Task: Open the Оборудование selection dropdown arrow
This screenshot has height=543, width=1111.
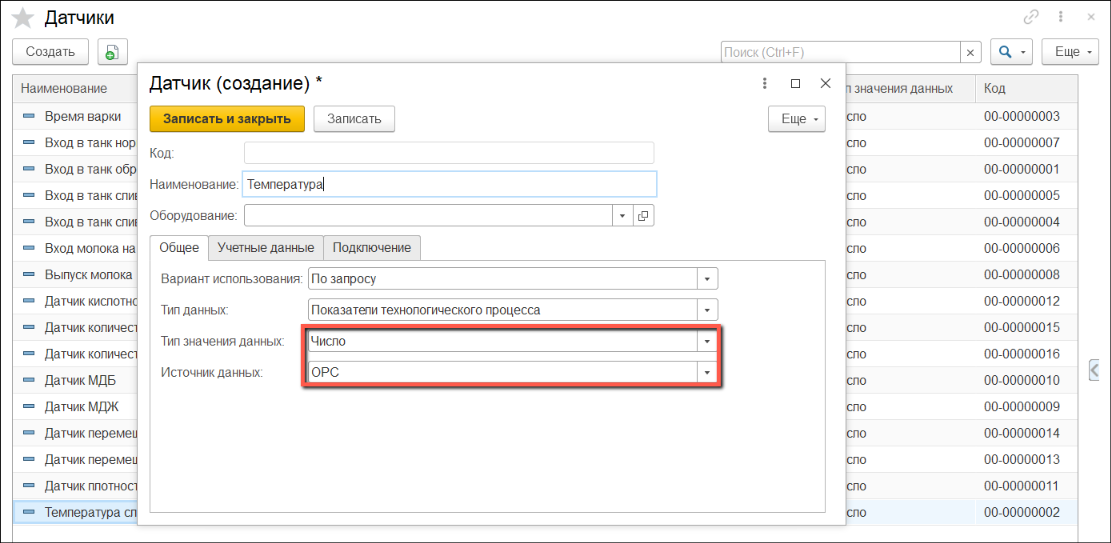Action: coord(621,215)
